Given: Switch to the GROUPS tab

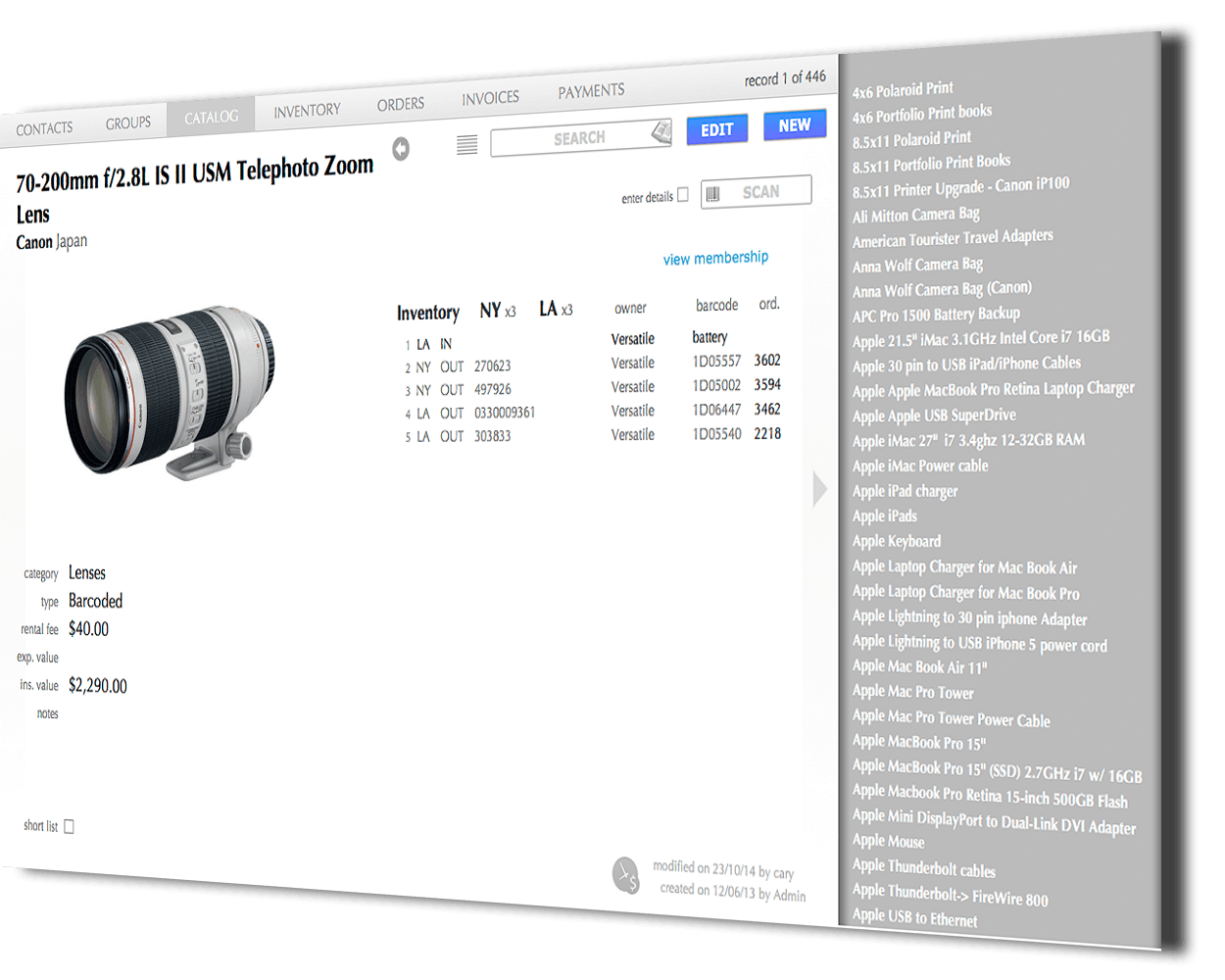Looking at the screenshot, I should click(128, 122).
